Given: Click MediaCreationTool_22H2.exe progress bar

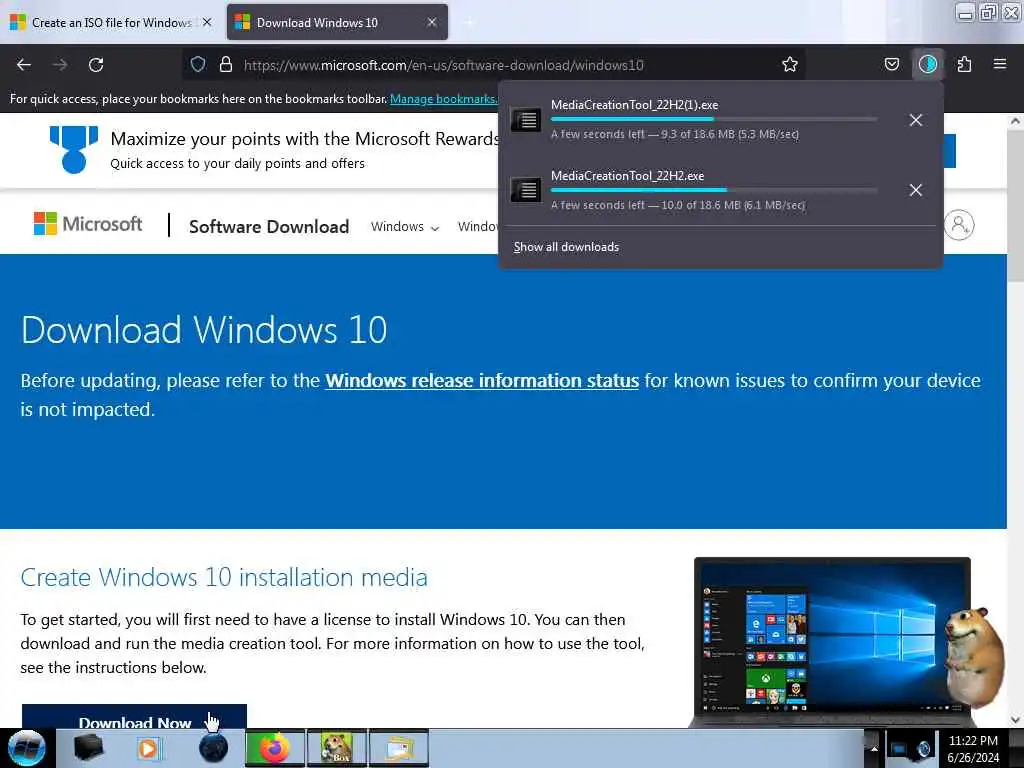Looking at the screenshot, I should [714, 190].
